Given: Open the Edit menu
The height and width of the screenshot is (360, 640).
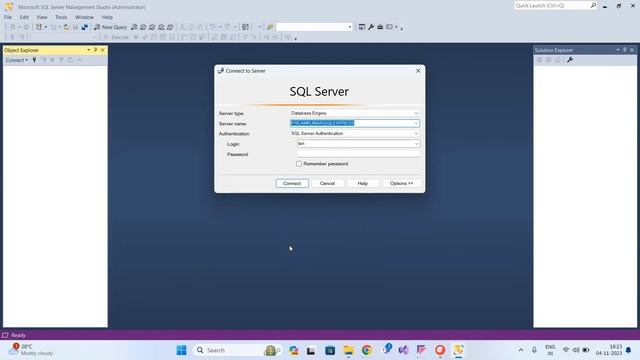Looking at the screenshot, I should point(24,17).
